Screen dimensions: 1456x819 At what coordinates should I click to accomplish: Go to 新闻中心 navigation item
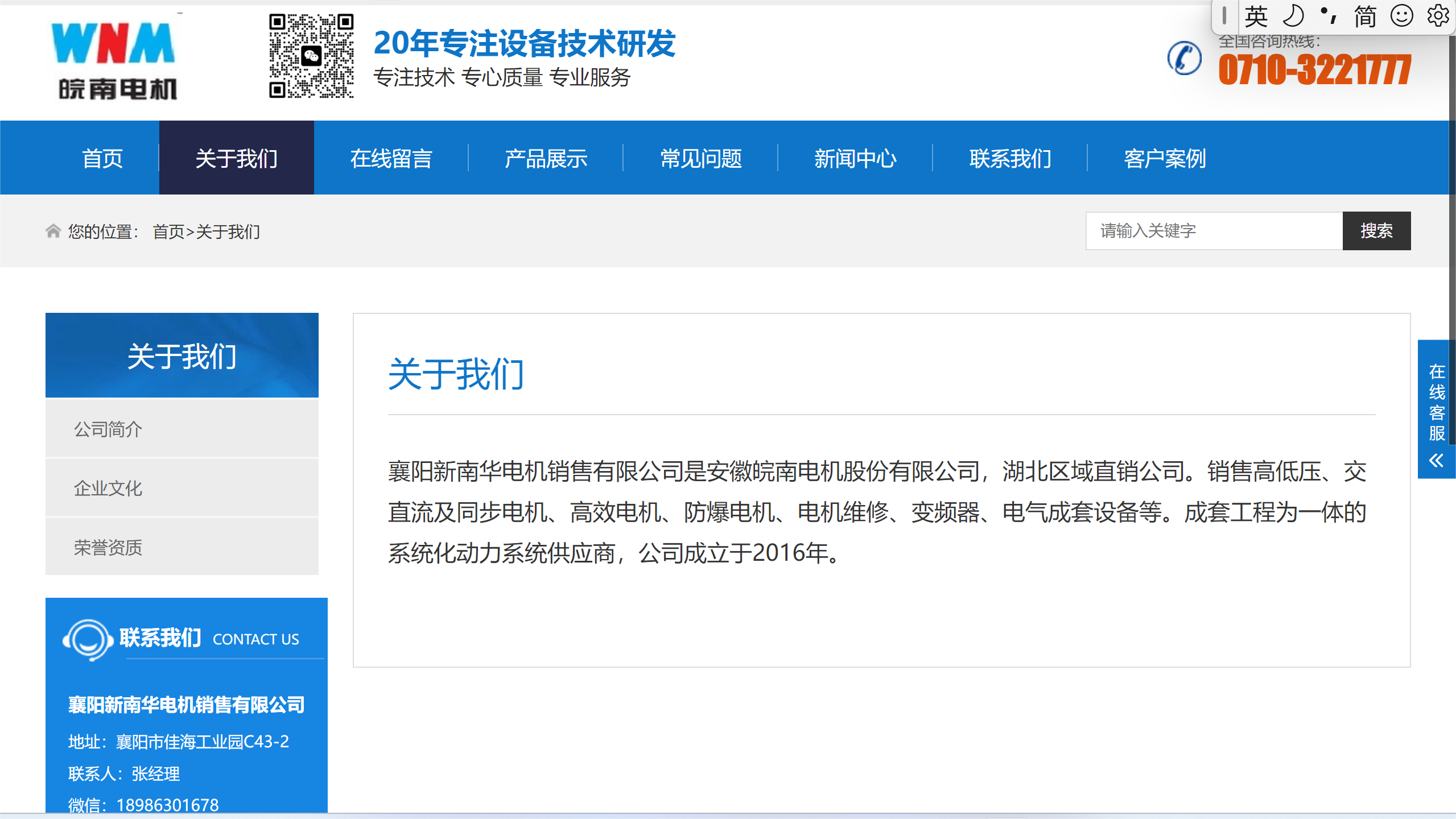pos(855,158)
